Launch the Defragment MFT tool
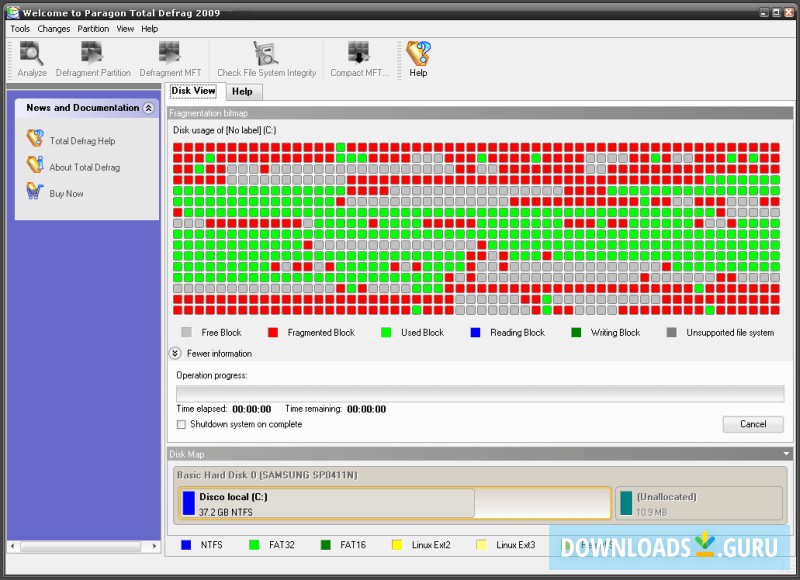Viewport: 800px width, 580px height. [x=170, y=59]
